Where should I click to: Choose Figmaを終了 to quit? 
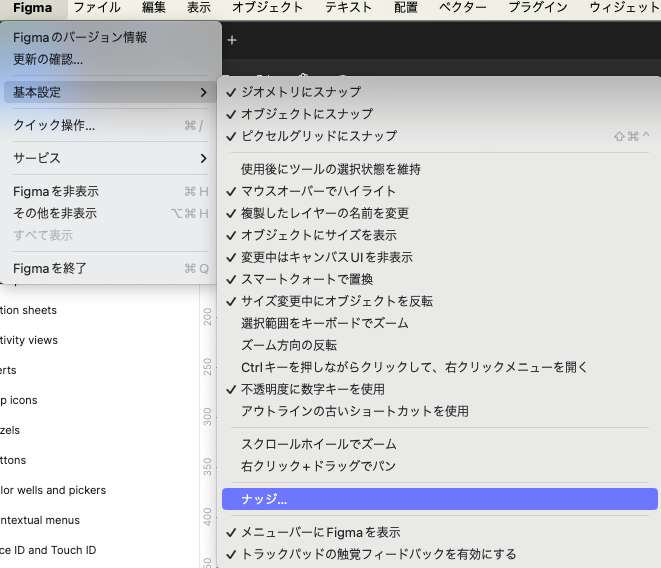point(110,269)
